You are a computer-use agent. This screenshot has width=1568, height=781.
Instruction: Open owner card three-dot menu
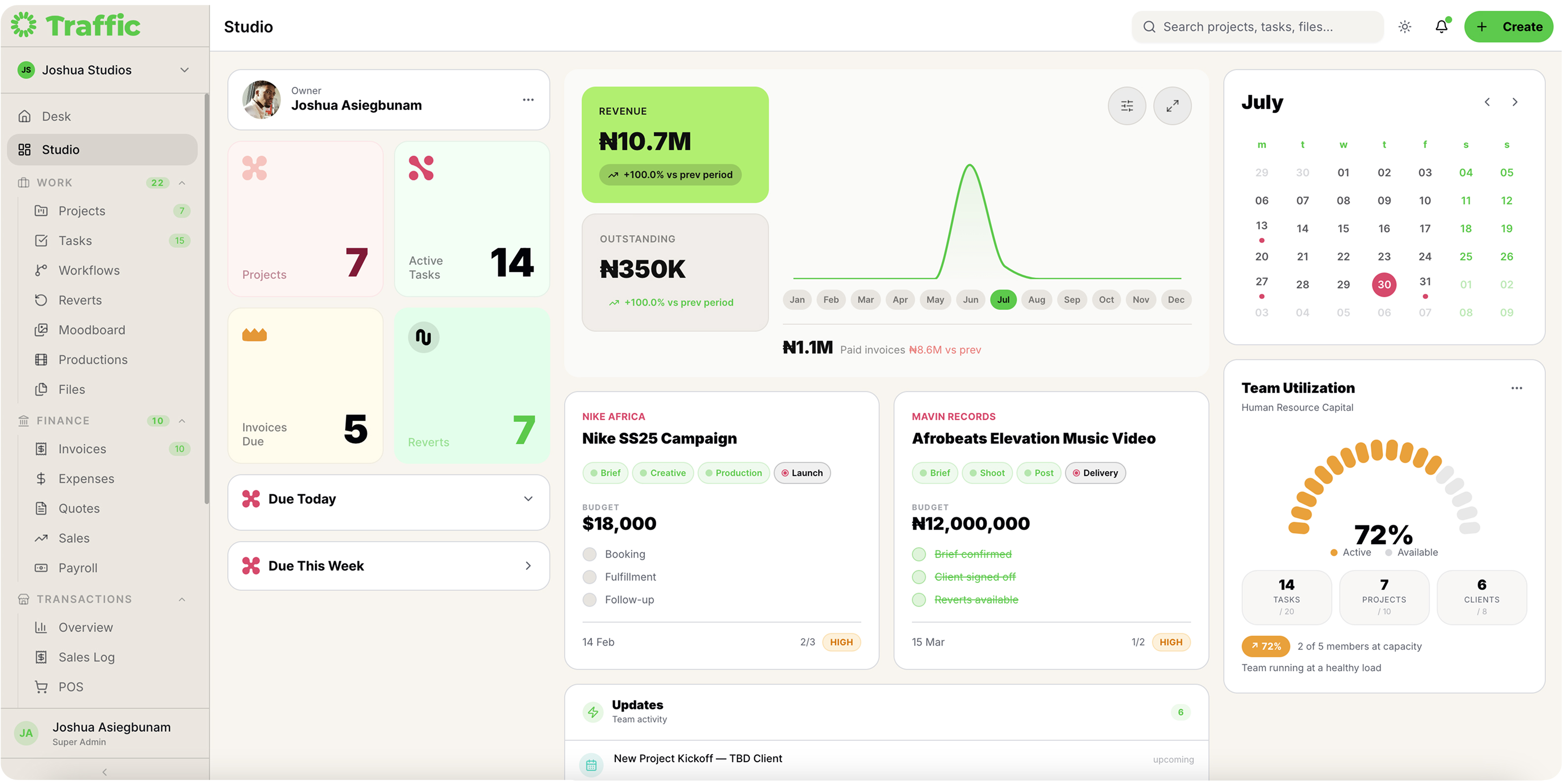pyautogui.click(x=528, y=100)
